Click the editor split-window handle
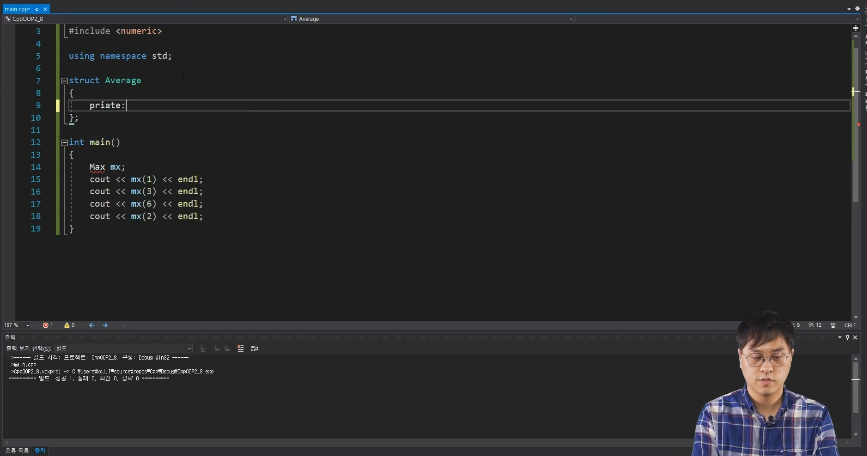 coord(855,28)
